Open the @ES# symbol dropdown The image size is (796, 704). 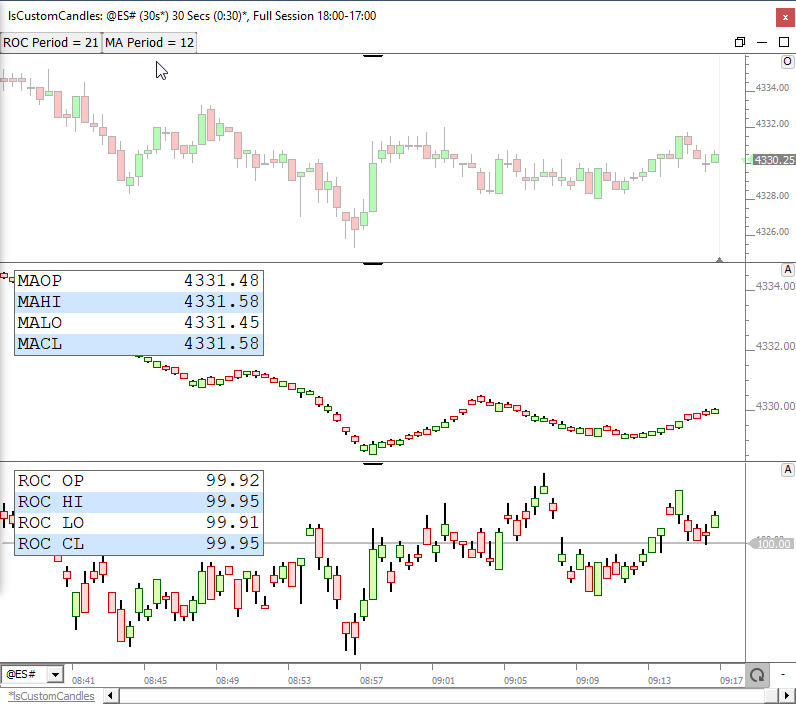pos(55,675)
